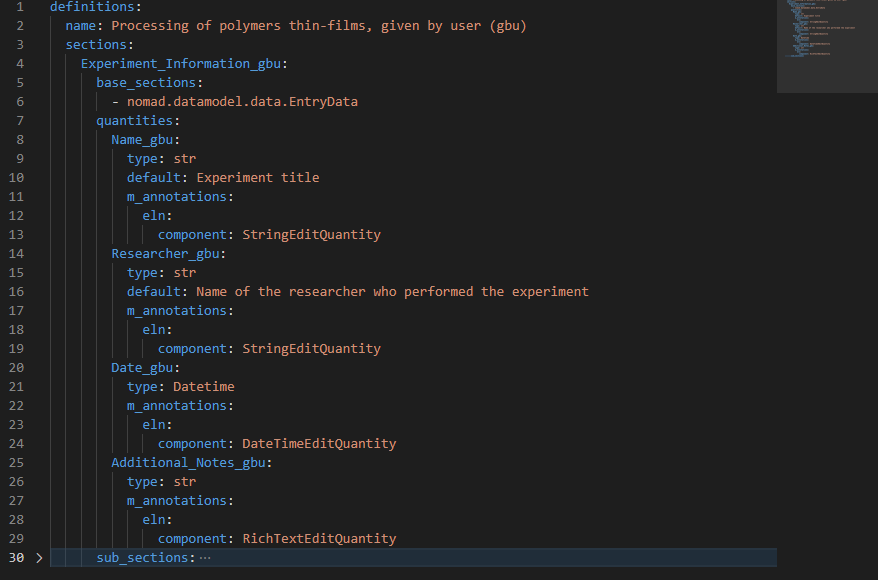Click the collapsed ellipsis after sub_sections
This screenshot has height=580, width=878.
205,558
